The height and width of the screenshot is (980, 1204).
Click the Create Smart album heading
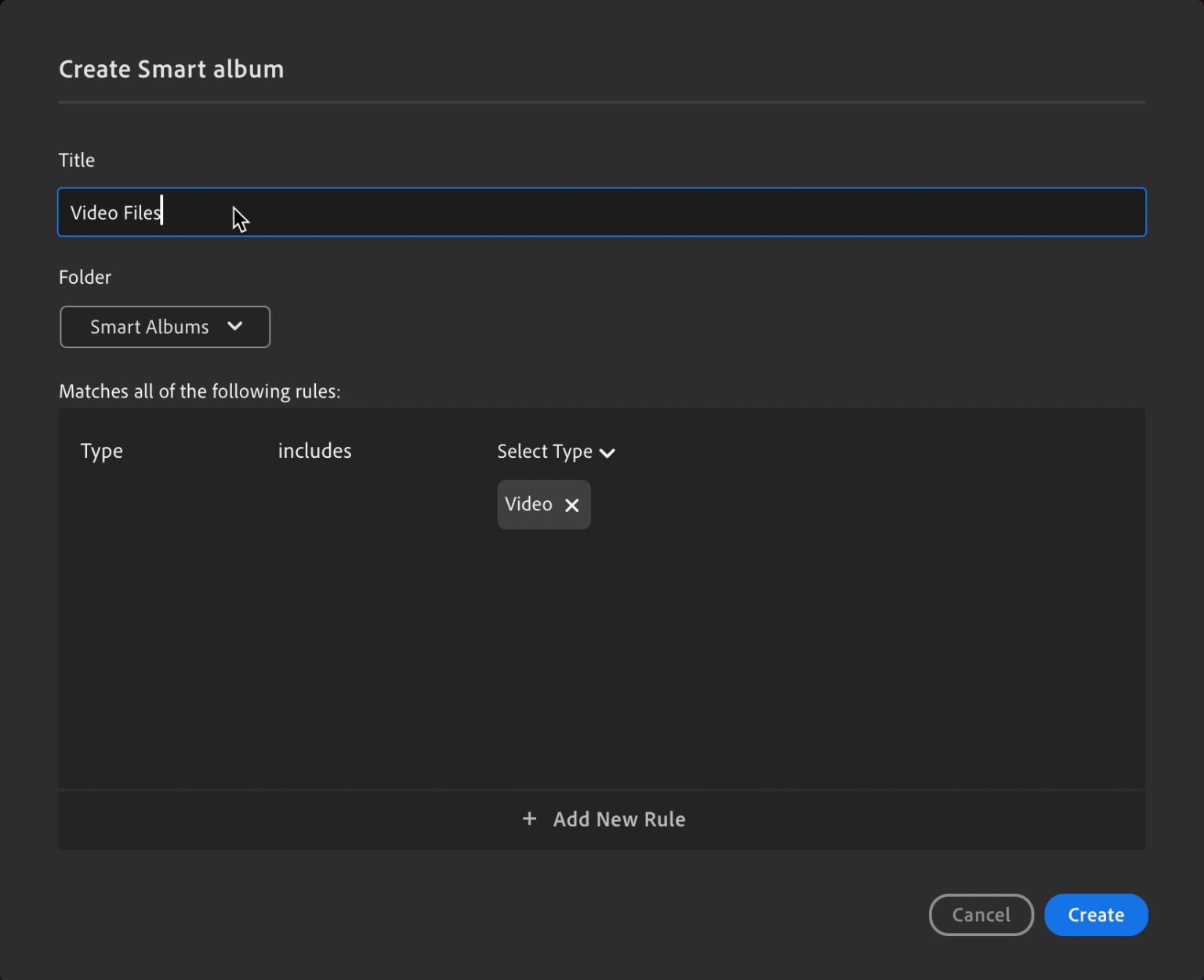pos(171,69)
